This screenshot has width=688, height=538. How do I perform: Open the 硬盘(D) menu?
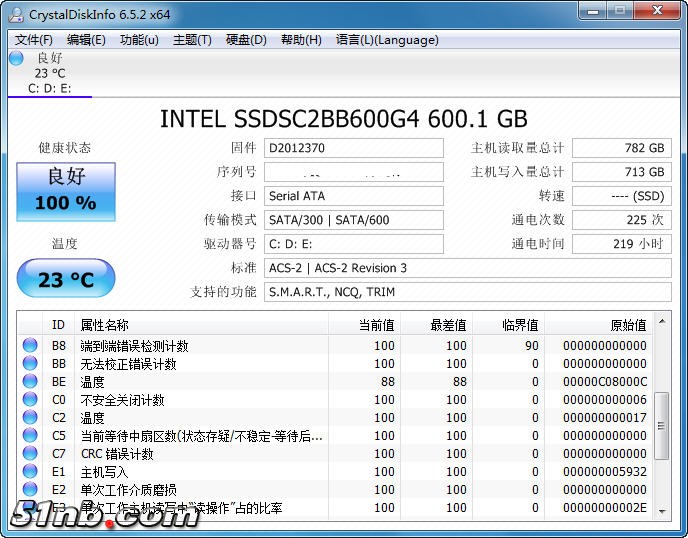[x=246, y=40]
